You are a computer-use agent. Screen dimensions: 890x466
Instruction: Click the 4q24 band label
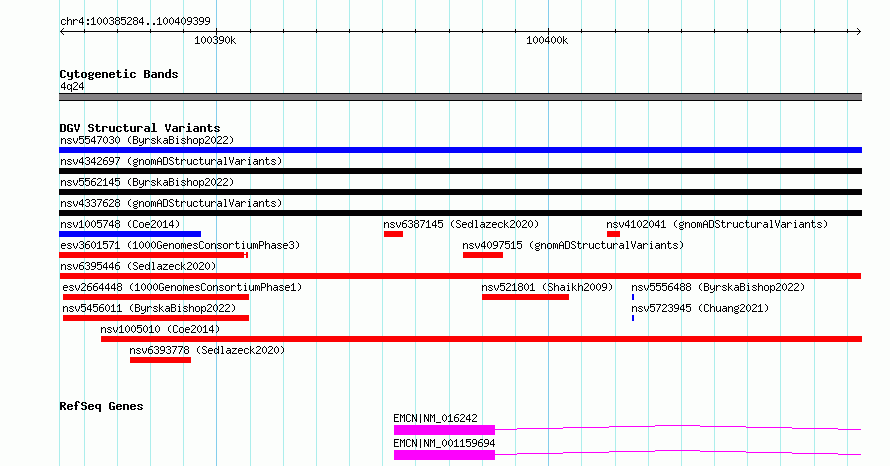(72, 86)
